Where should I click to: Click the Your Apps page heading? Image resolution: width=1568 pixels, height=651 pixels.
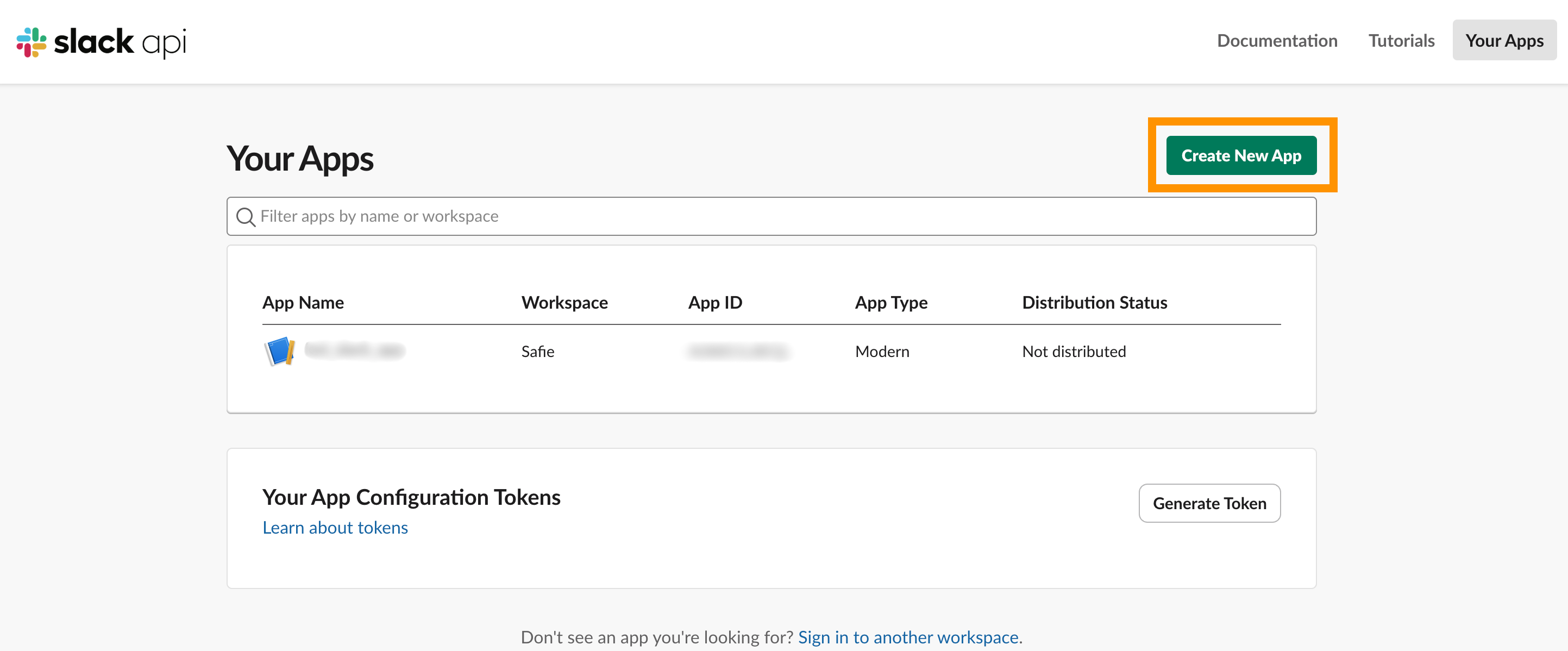tap(299, 159)
